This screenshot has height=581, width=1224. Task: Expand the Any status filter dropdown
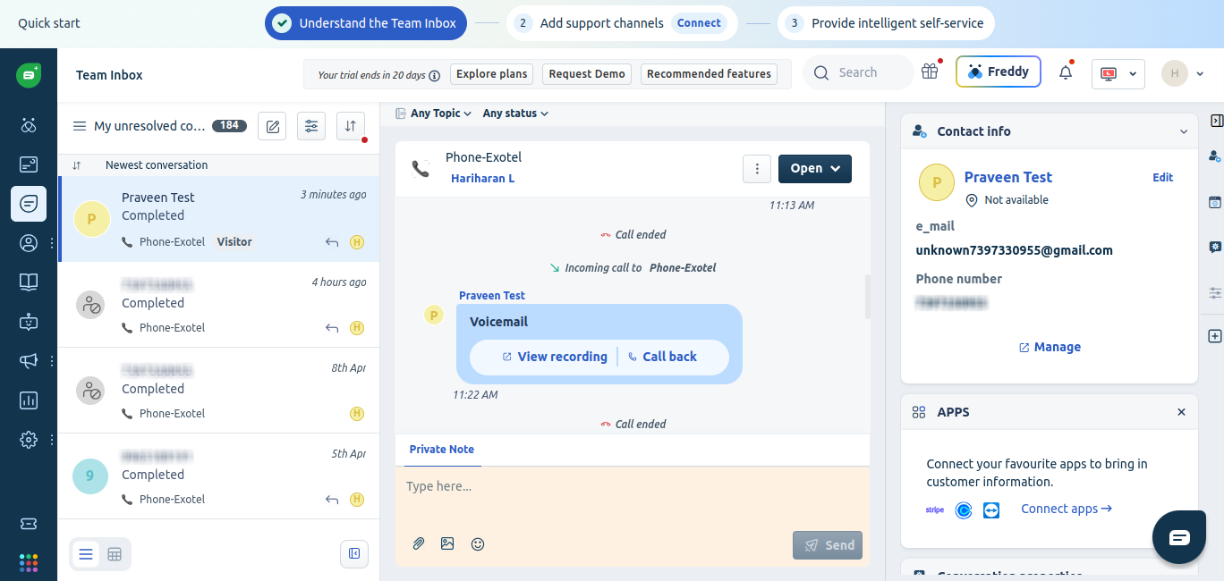point(516,114)
